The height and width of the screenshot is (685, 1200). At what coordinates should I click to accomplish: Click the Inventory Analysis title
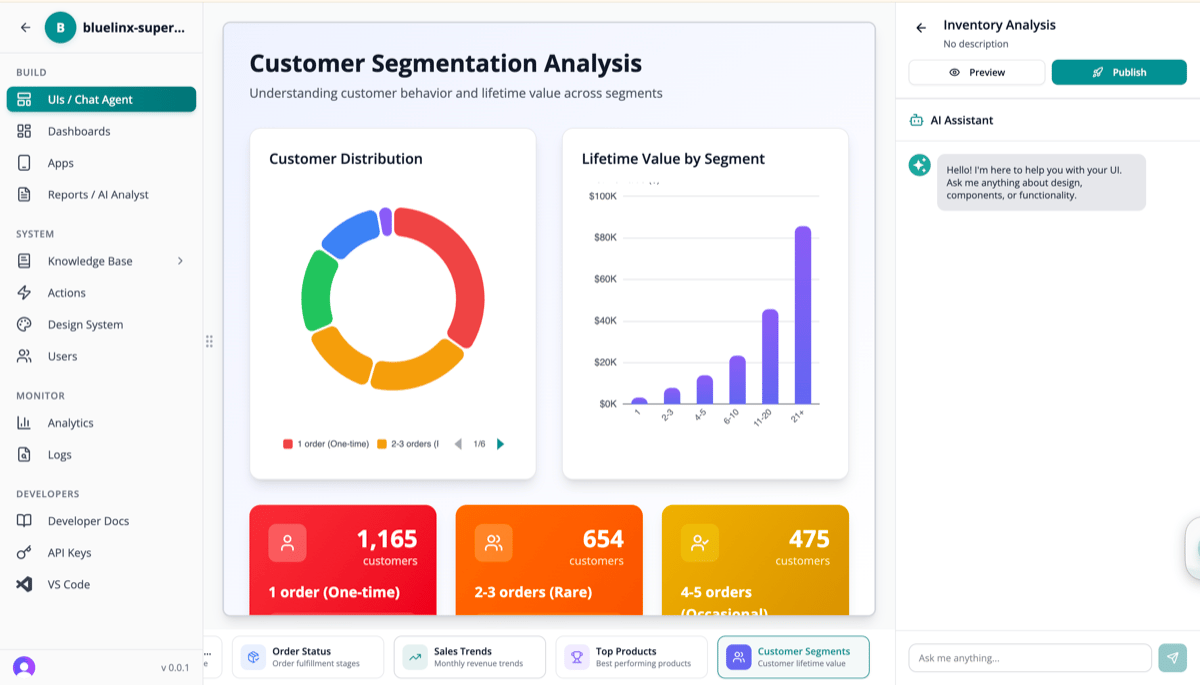(x=999, y=25)
